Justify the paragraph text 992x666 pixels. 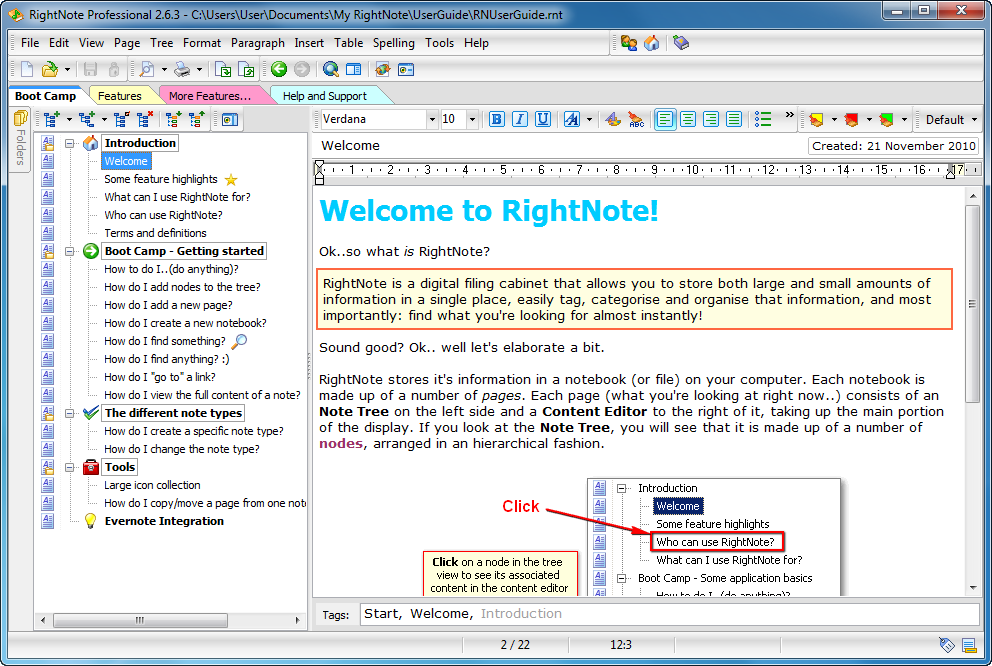[734, 120]
